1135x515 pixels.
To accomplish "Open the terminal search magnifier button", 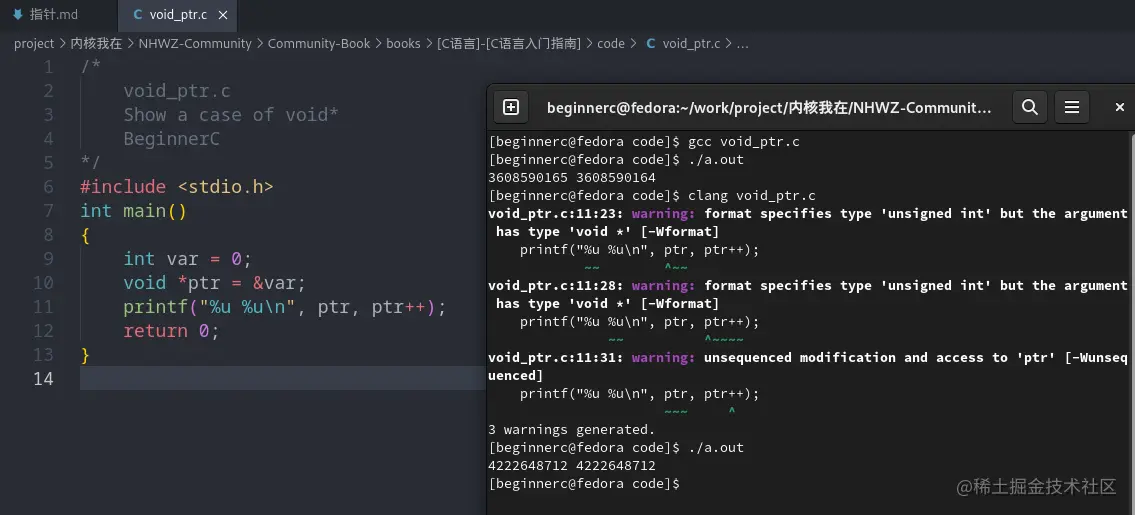I will [1029, 107].
